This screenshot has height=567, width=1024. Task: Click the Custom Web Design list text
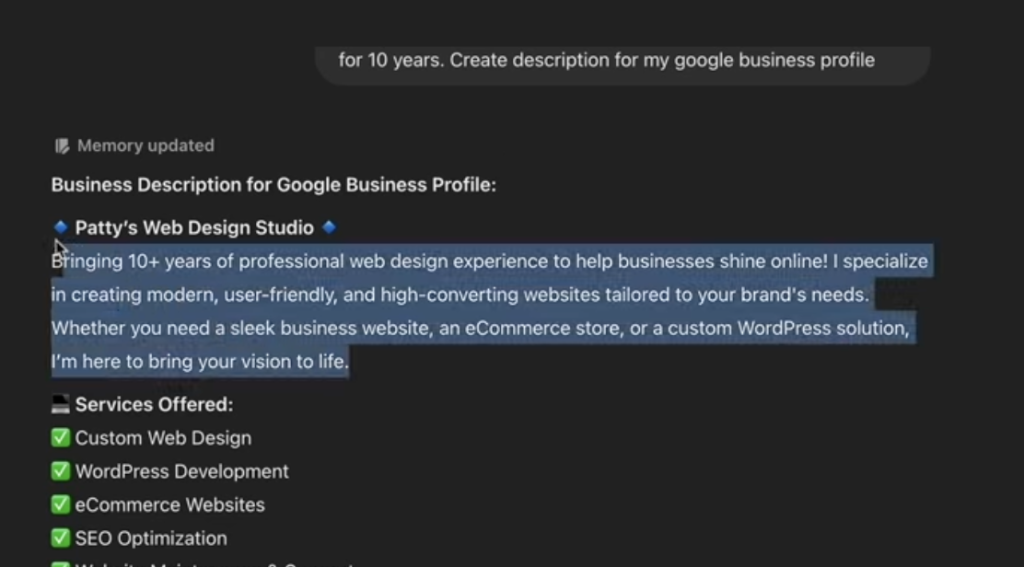(163, 438)
